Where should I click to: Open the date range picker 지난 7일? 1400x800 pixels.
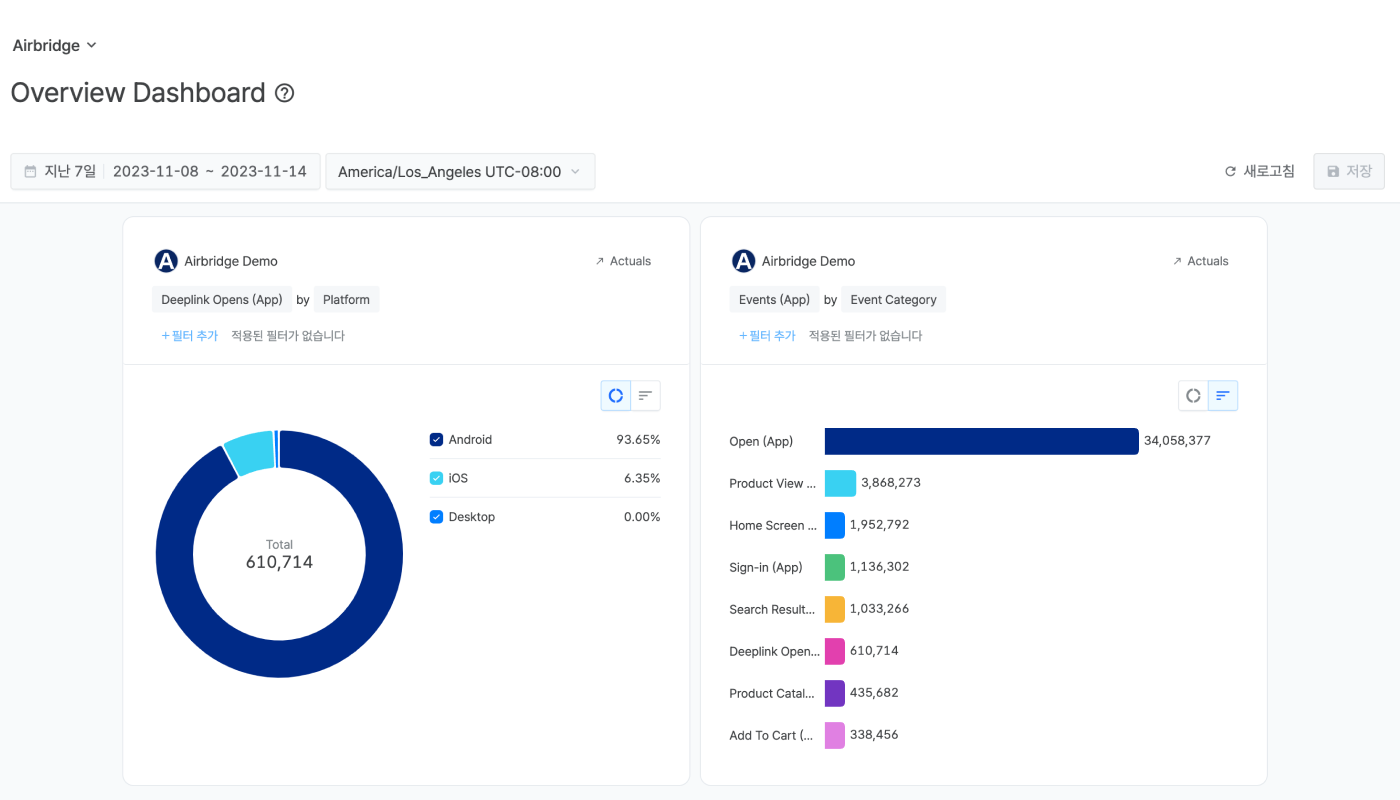pyautogui.click(x=166, y=171)
